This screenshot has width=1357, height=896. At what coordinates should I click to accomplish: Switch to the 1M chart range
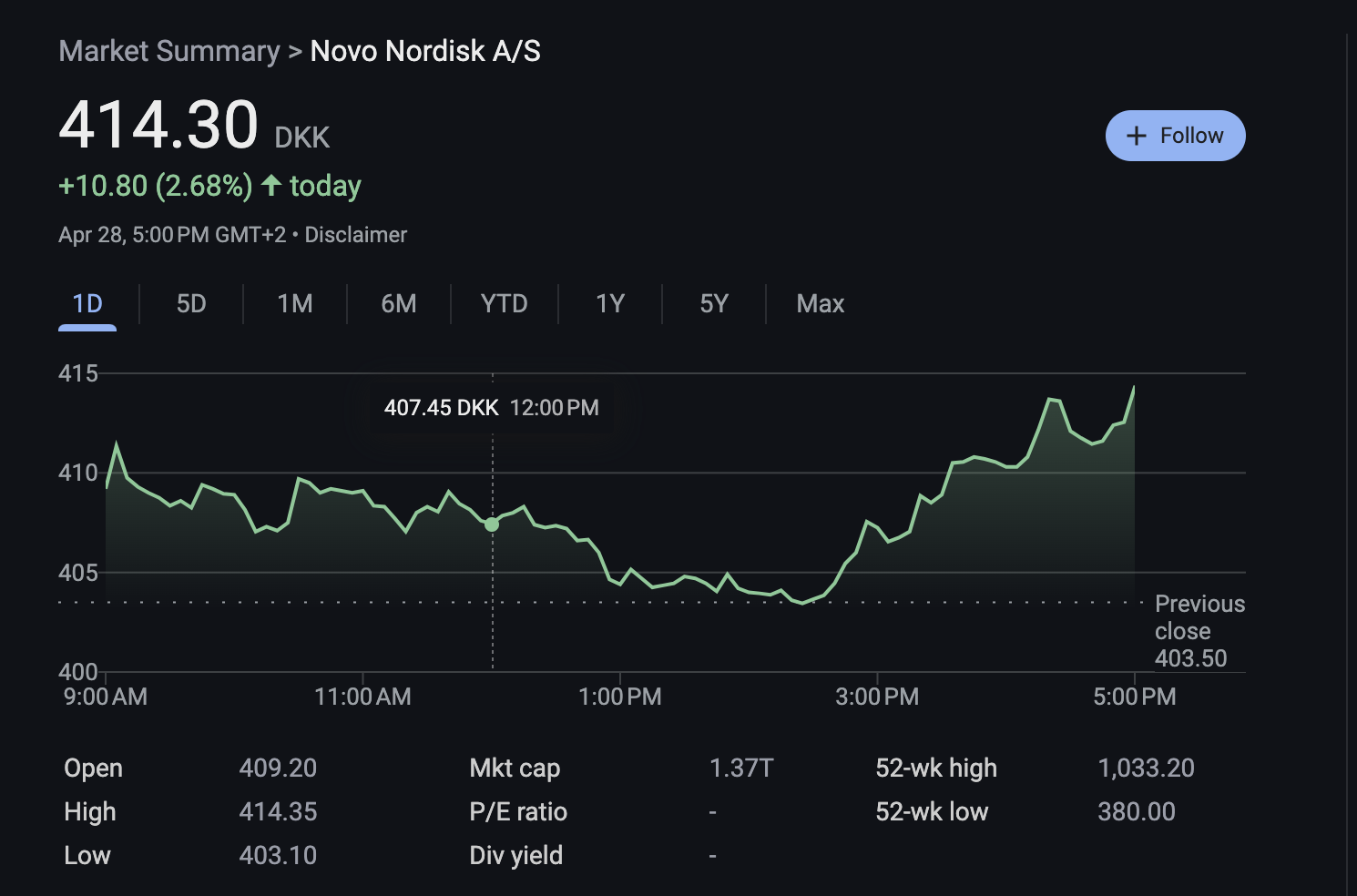coord(295,303)
